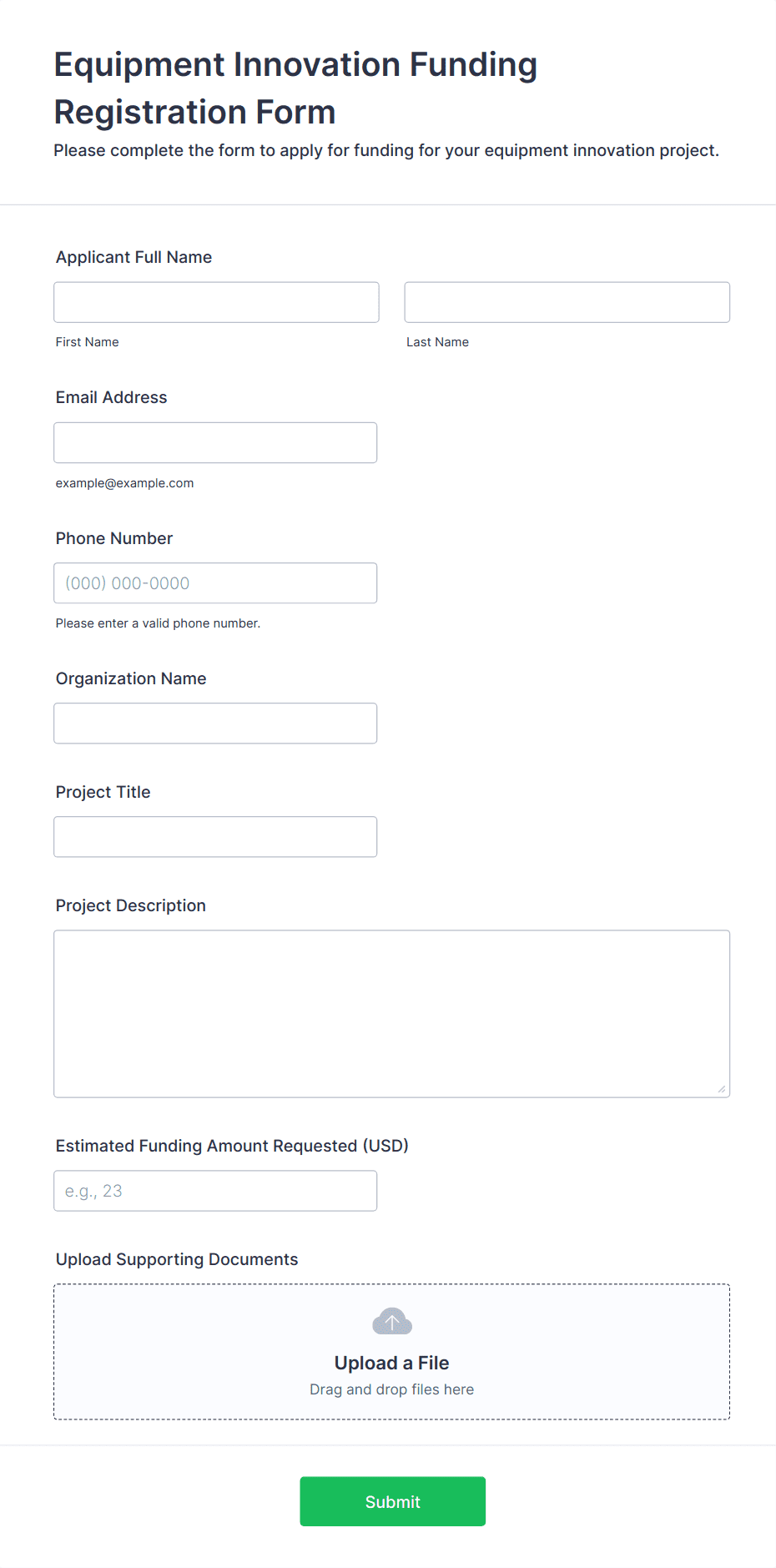This screenshot has height=1568, width=776.
Task: Click inside the Project Description textarea
Action: click(x=391, y=1013)
